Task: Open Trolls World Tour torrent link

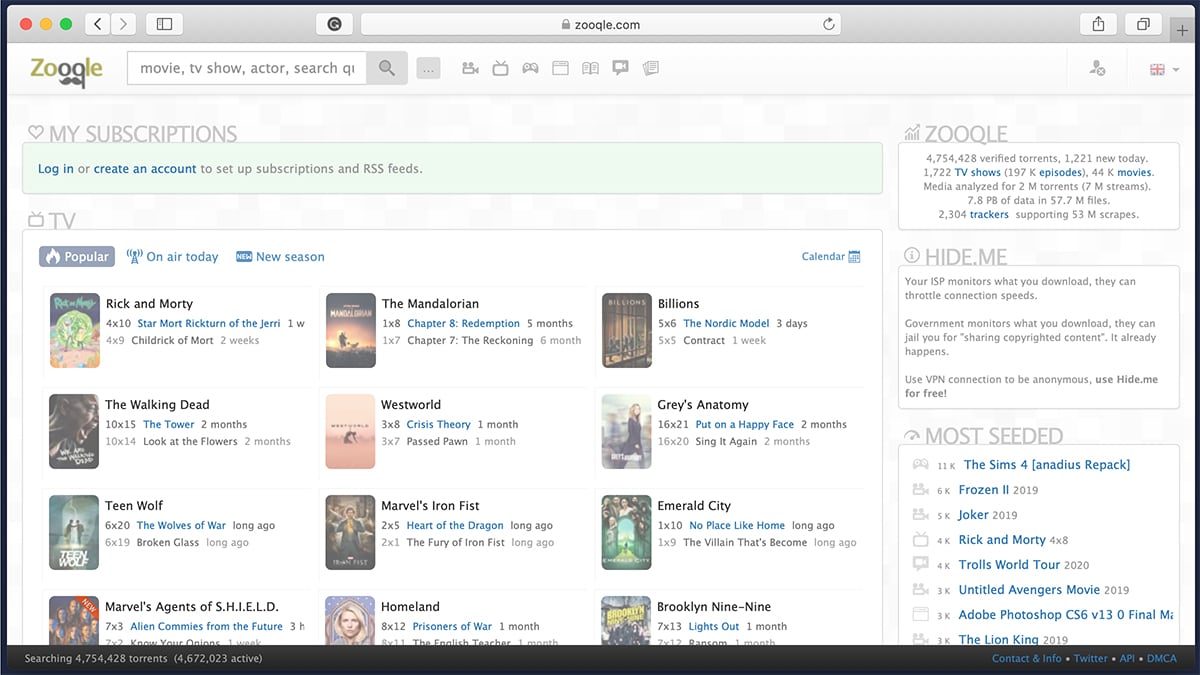Action: (x=1009, y=565)
